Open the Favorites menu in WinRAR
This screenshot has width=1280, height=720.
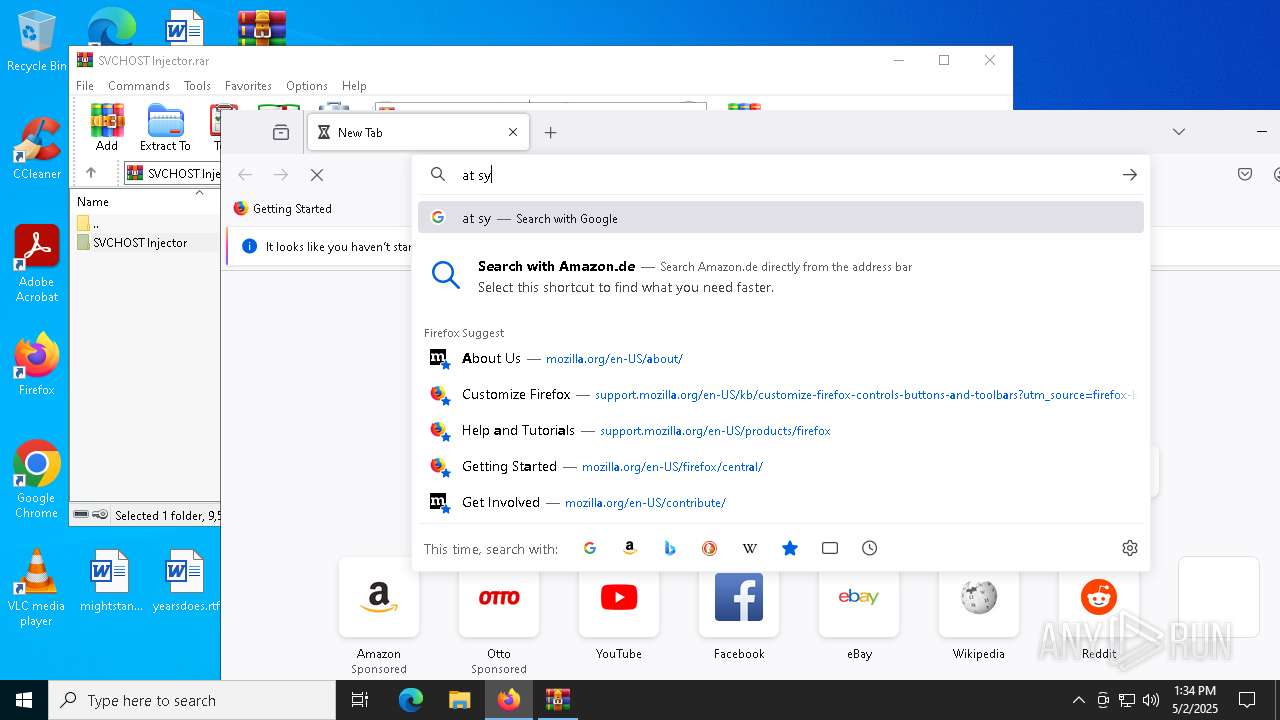coord(248,86)
